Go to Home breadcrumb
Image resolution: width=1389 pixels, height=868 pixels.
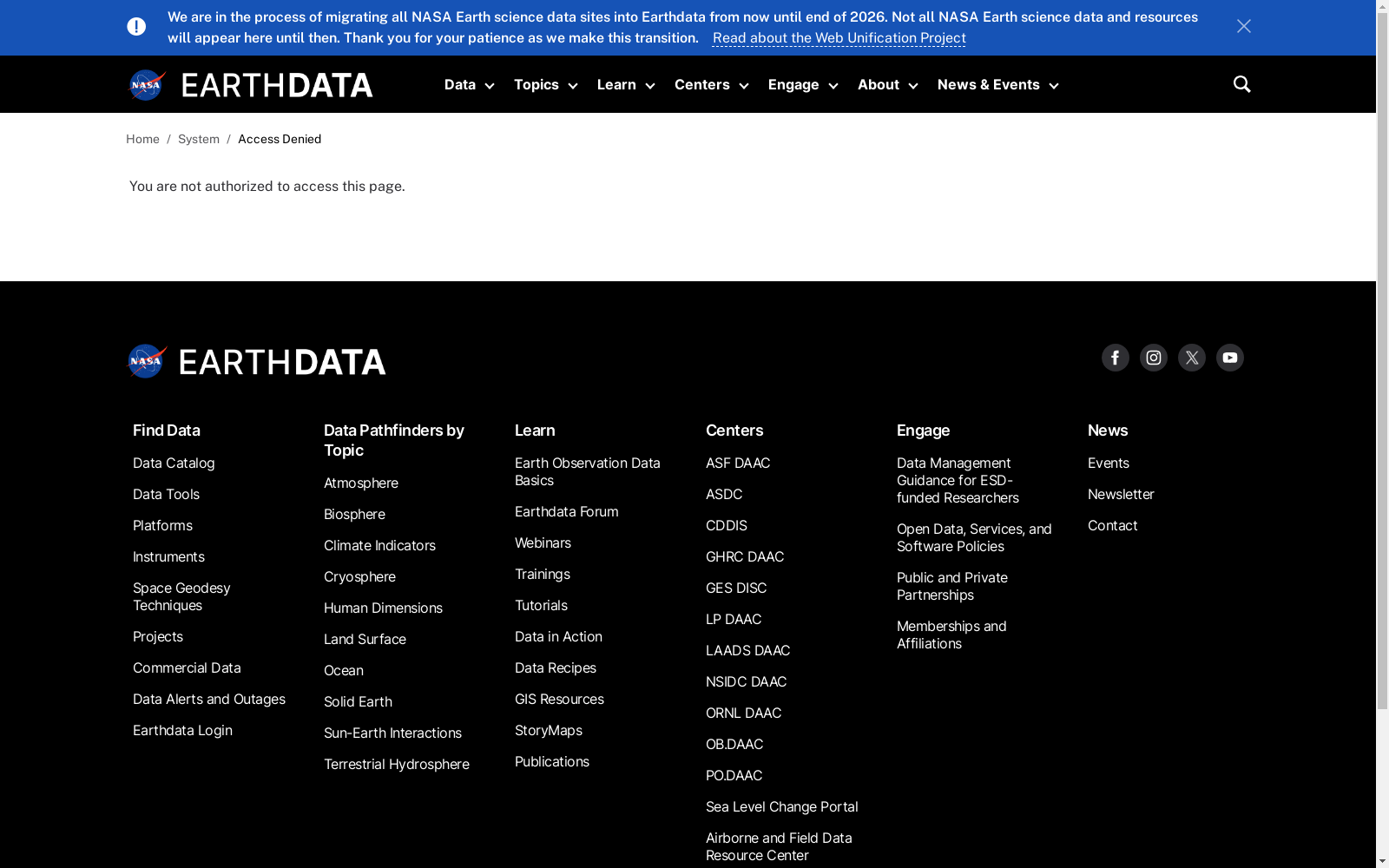(142, 139)
